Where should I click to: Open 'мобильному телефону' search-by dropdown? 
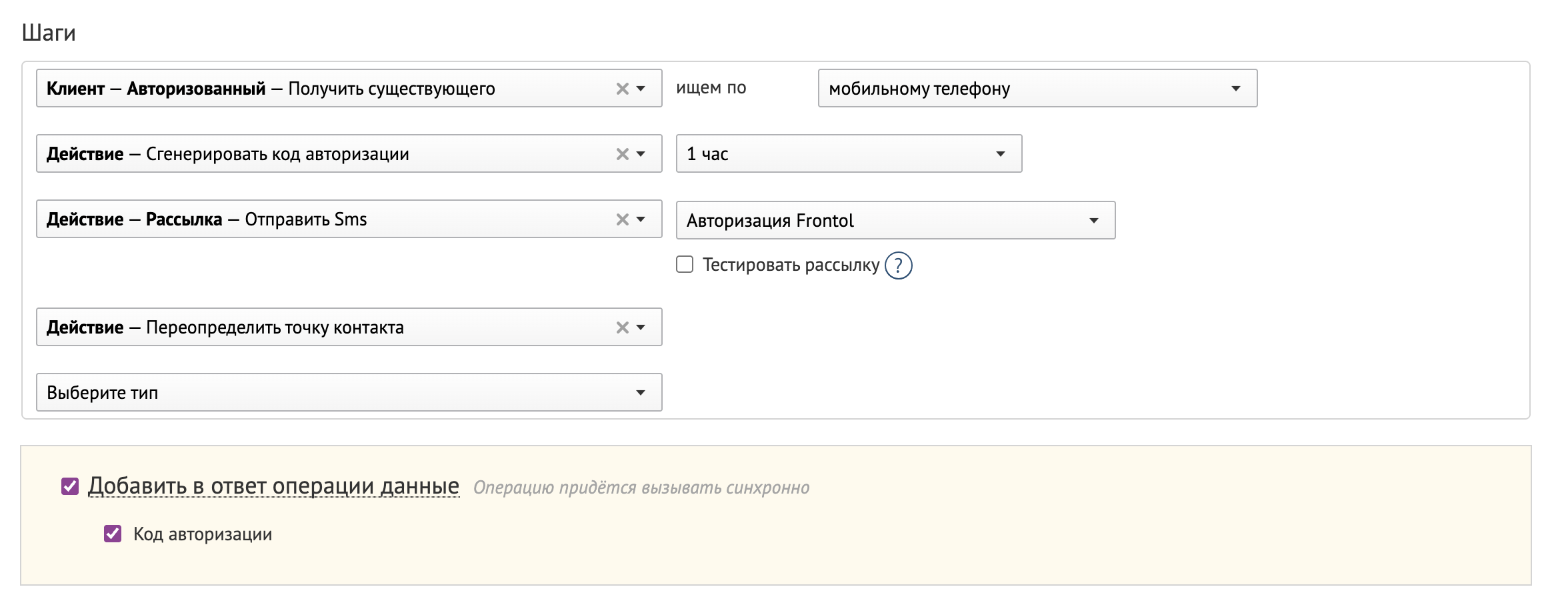(x=1037, y=88)
